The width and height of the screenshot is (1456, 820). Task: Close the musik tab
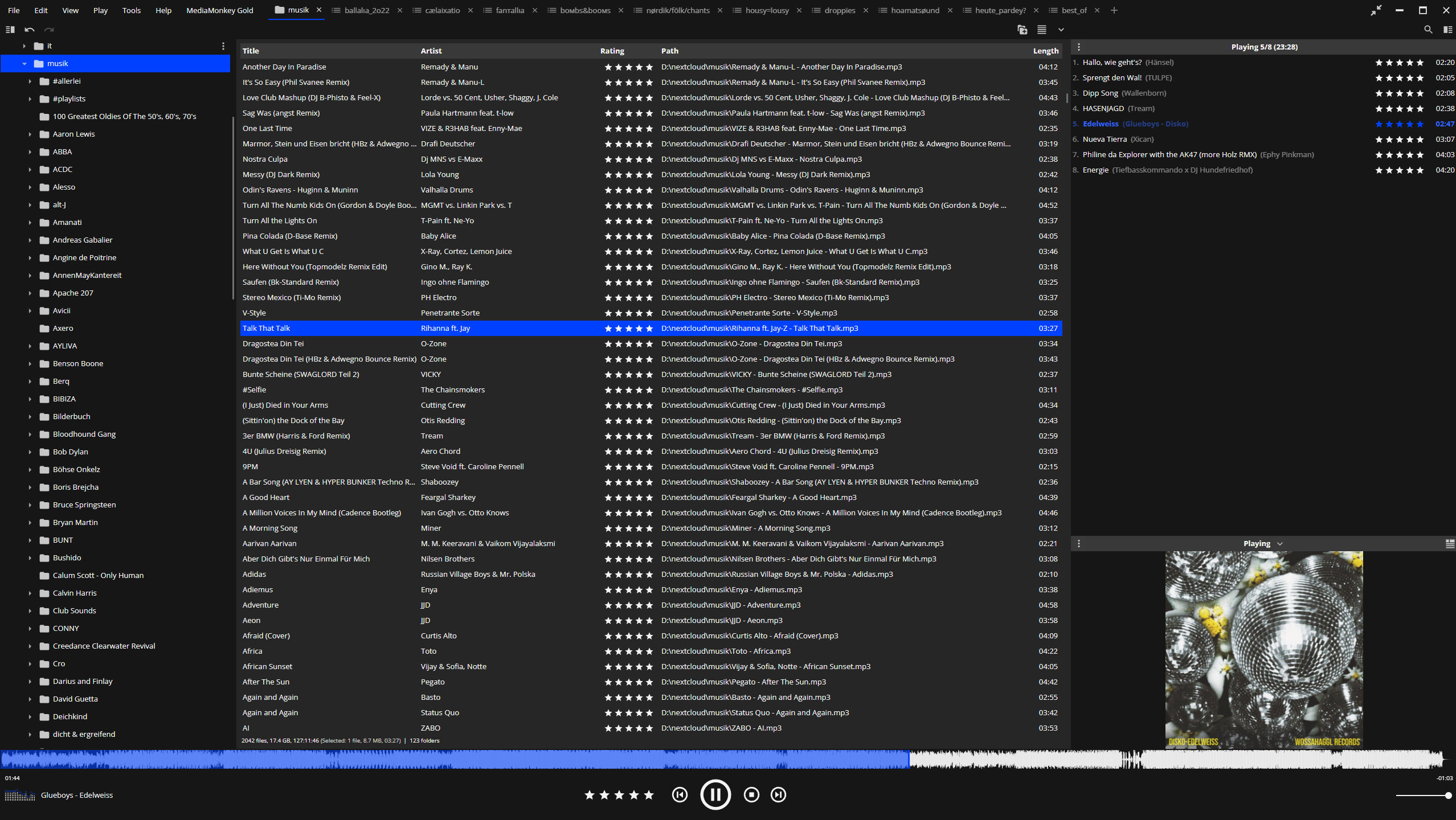[319, 10]
